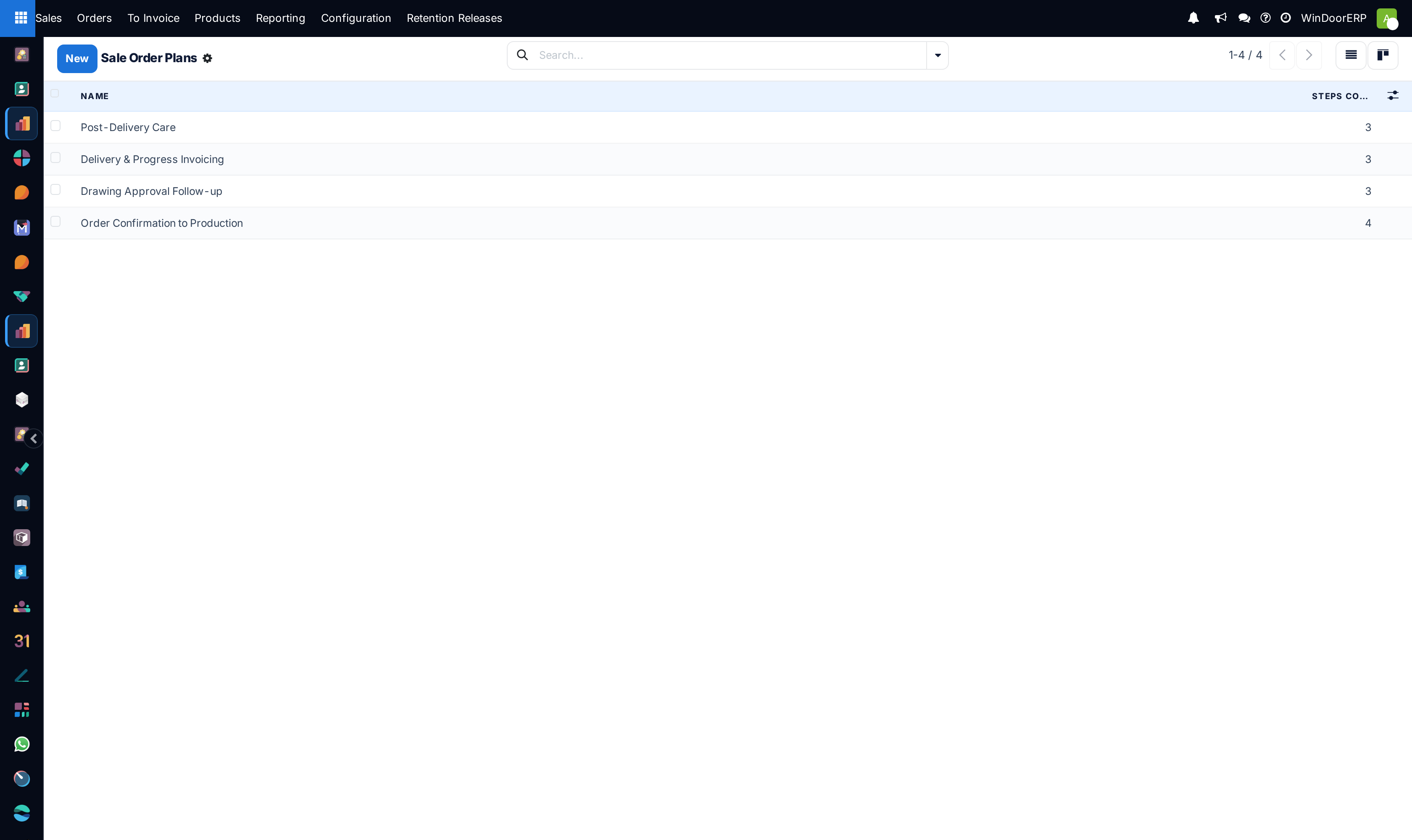Image resolution: width=1412 pixels, height=840 pixels.
Task: Go to previous page of records
Action: (x=1282, y=55)
